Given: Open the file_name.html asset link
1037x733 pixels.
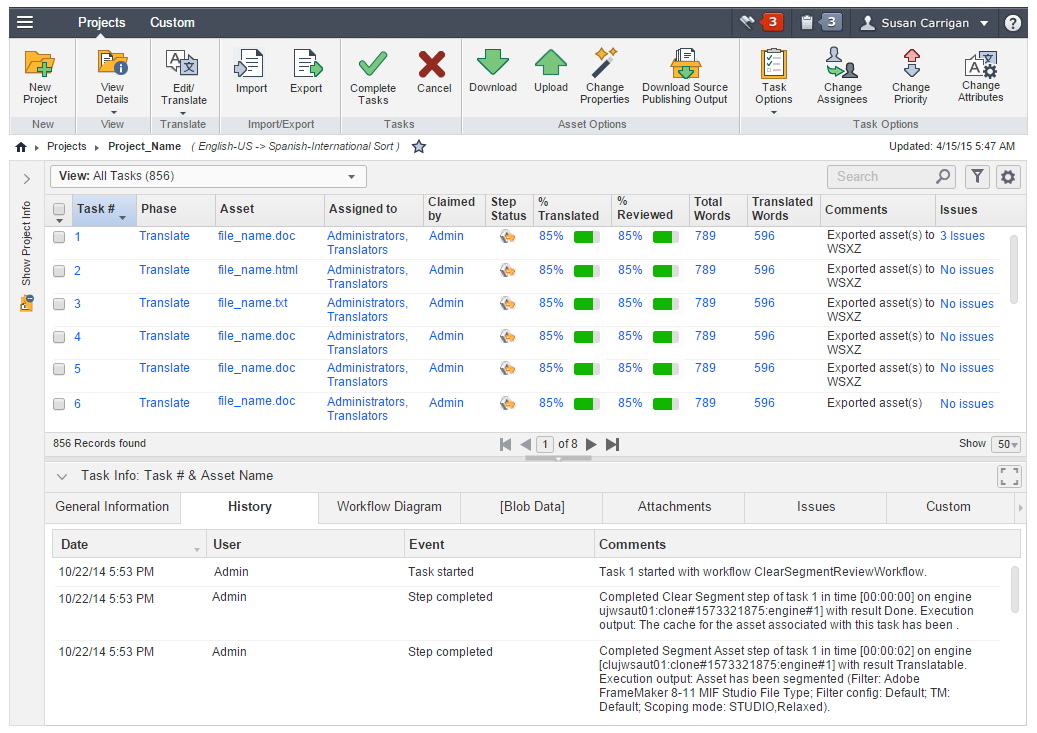Looking at the screenshot, I should [258, 270].
